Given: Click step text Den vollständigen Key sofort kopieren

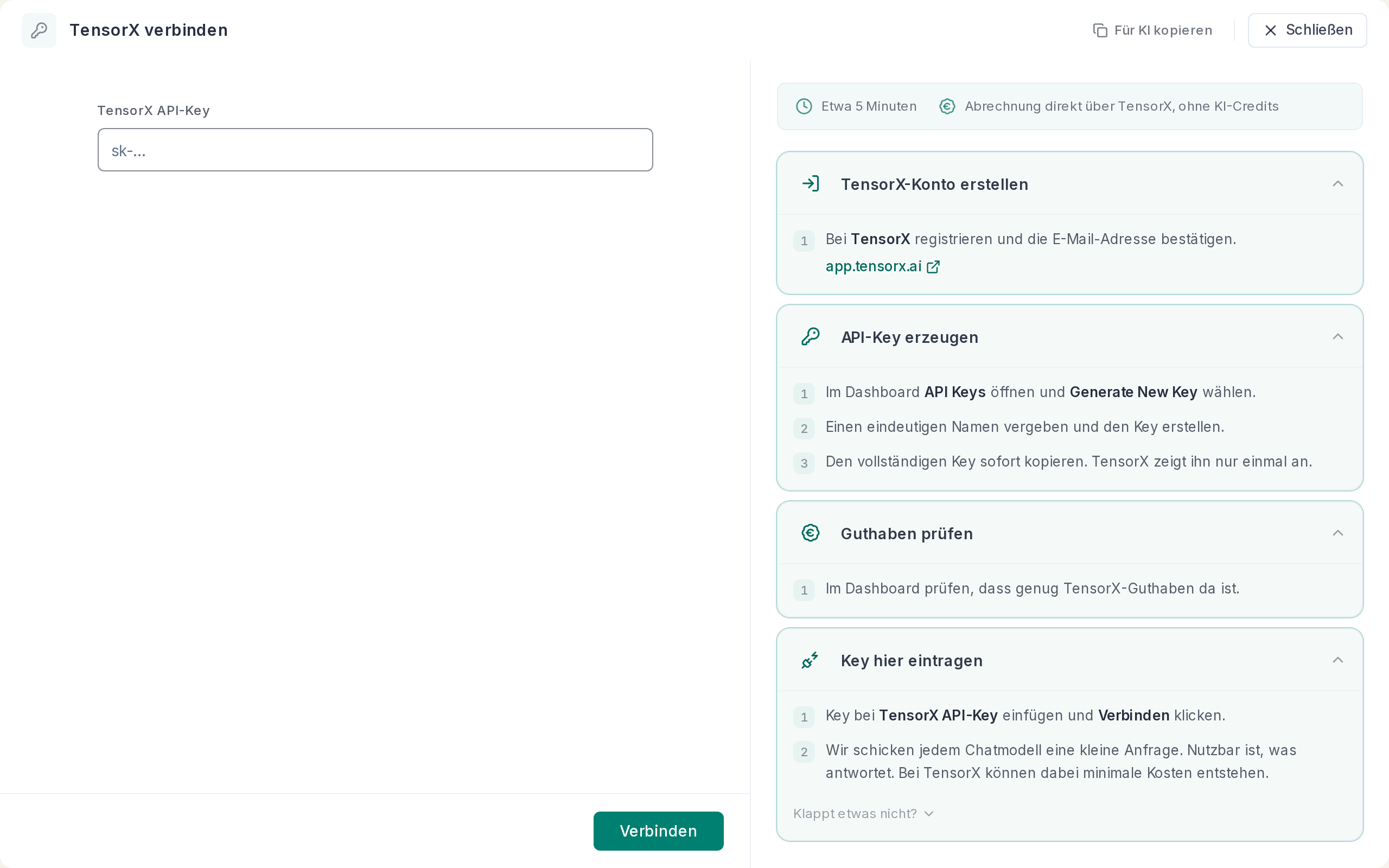Looking at the screenshot, I should pos(1069,462).
